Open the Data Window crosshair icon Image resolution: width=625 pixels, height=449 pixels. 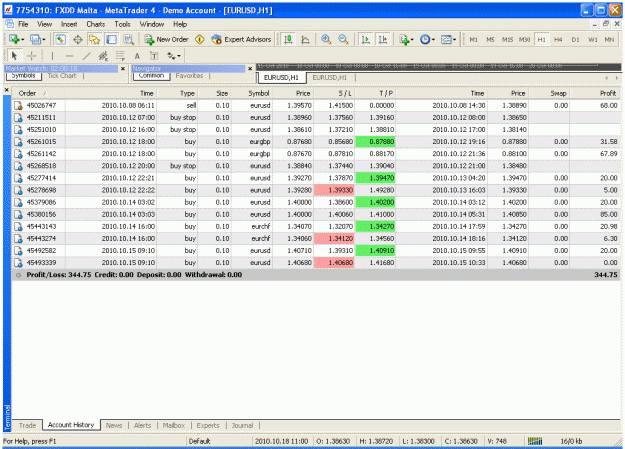coord(78,39)
